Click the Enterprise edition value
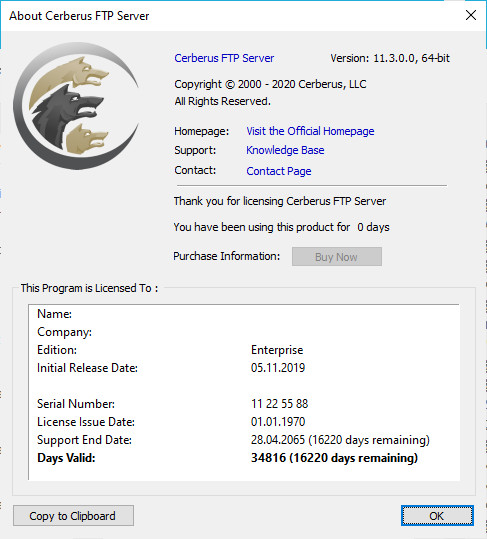This screenshot has width=487, height=539. tap(277, 350)
